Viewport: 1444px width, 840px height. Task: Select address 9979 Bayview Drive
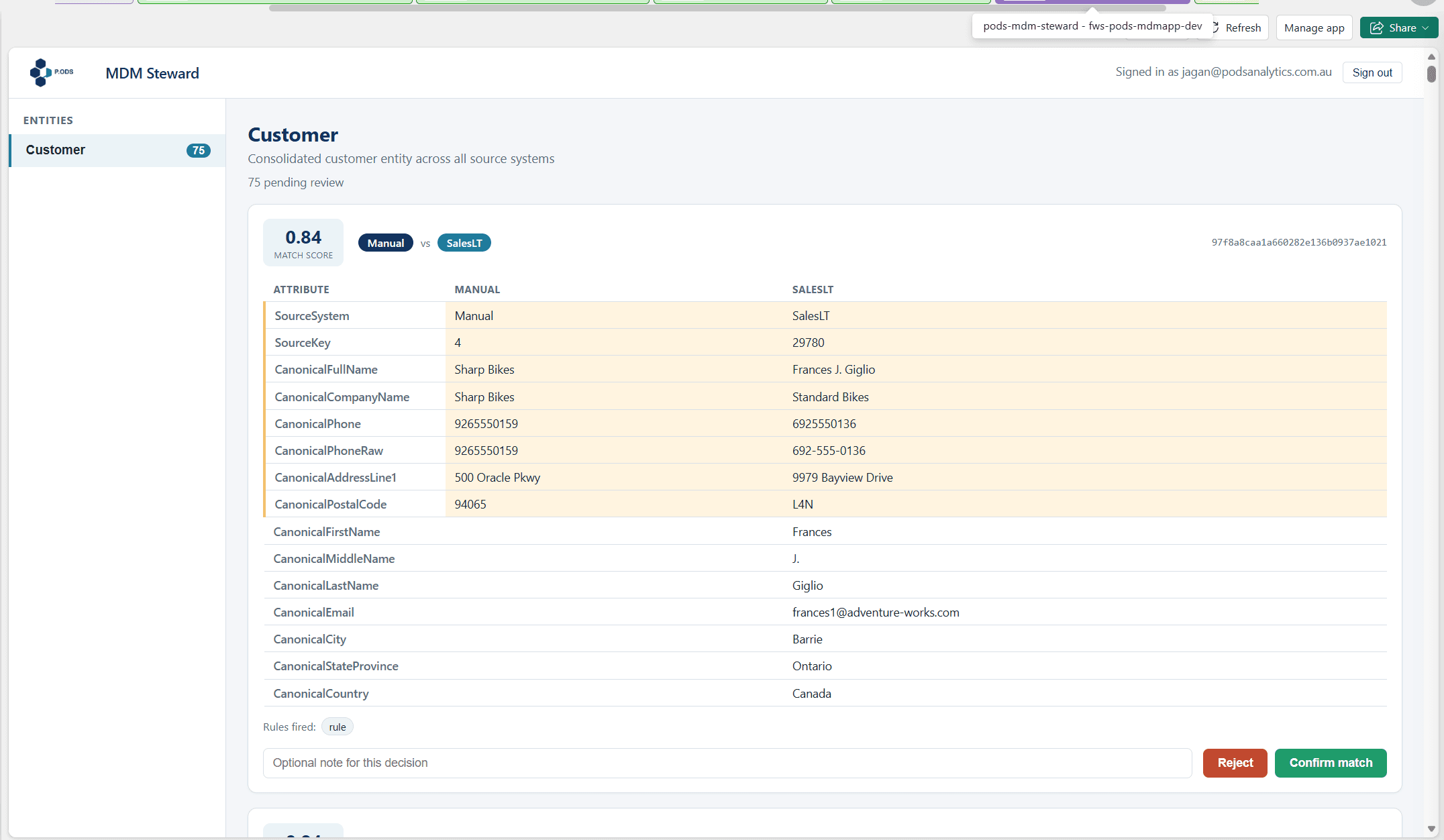842,478
